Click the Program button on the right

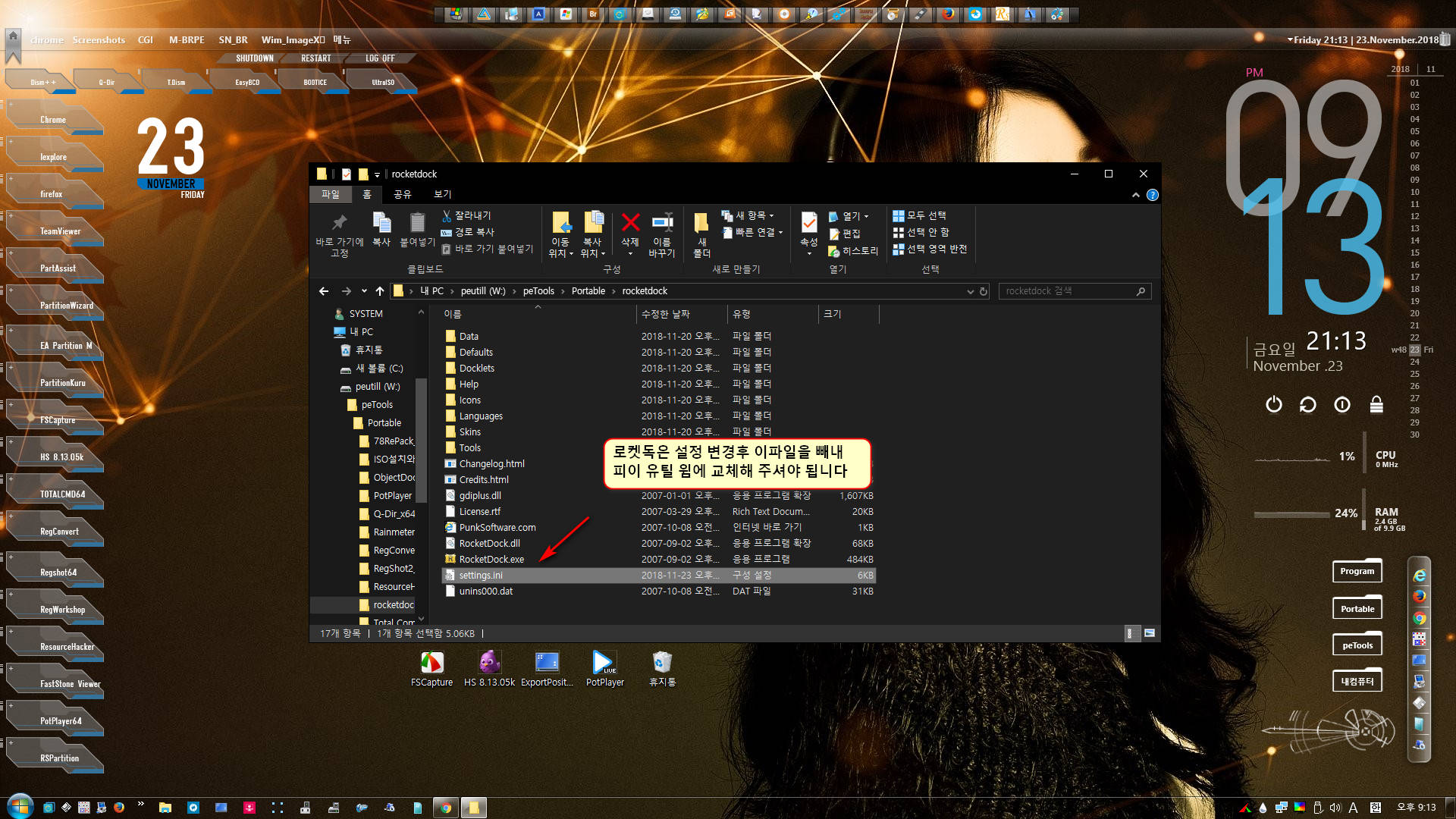[1357, 571]
